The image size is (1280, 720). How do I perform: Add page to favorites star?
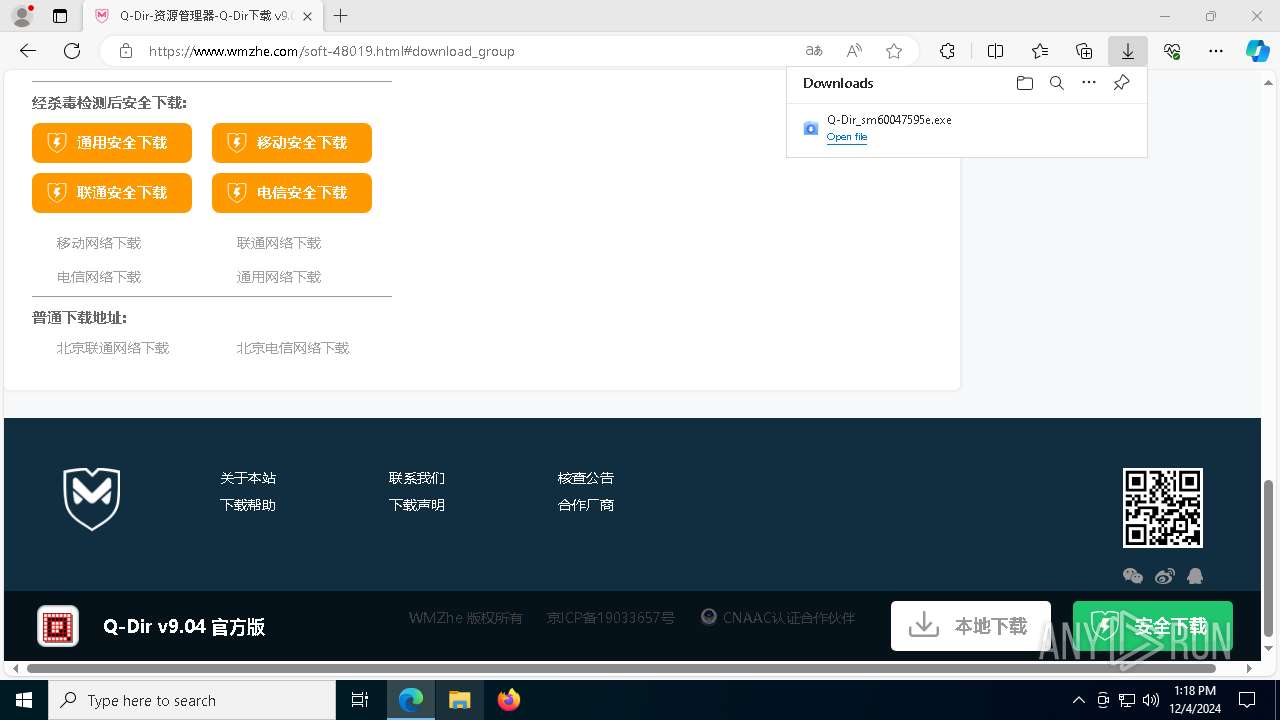(894, 51)
